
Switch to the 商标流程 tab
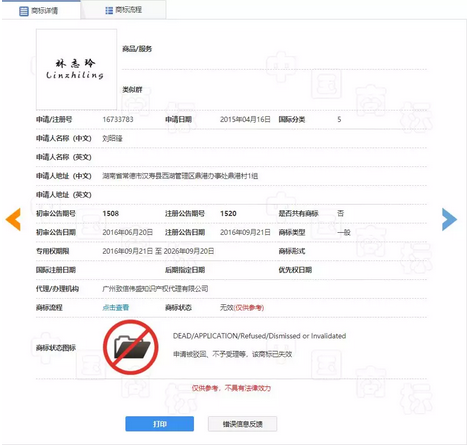point(124,10)
